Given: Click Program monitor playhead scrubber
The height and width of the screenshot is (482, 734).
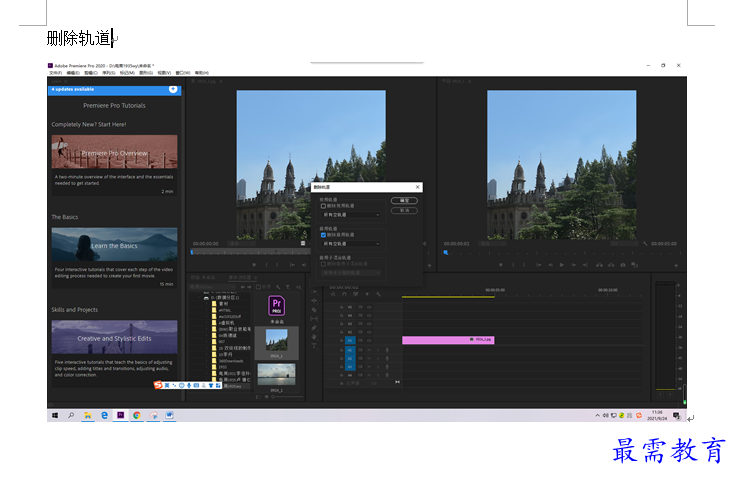Looking at the screenshot, I should pos(446,252).
